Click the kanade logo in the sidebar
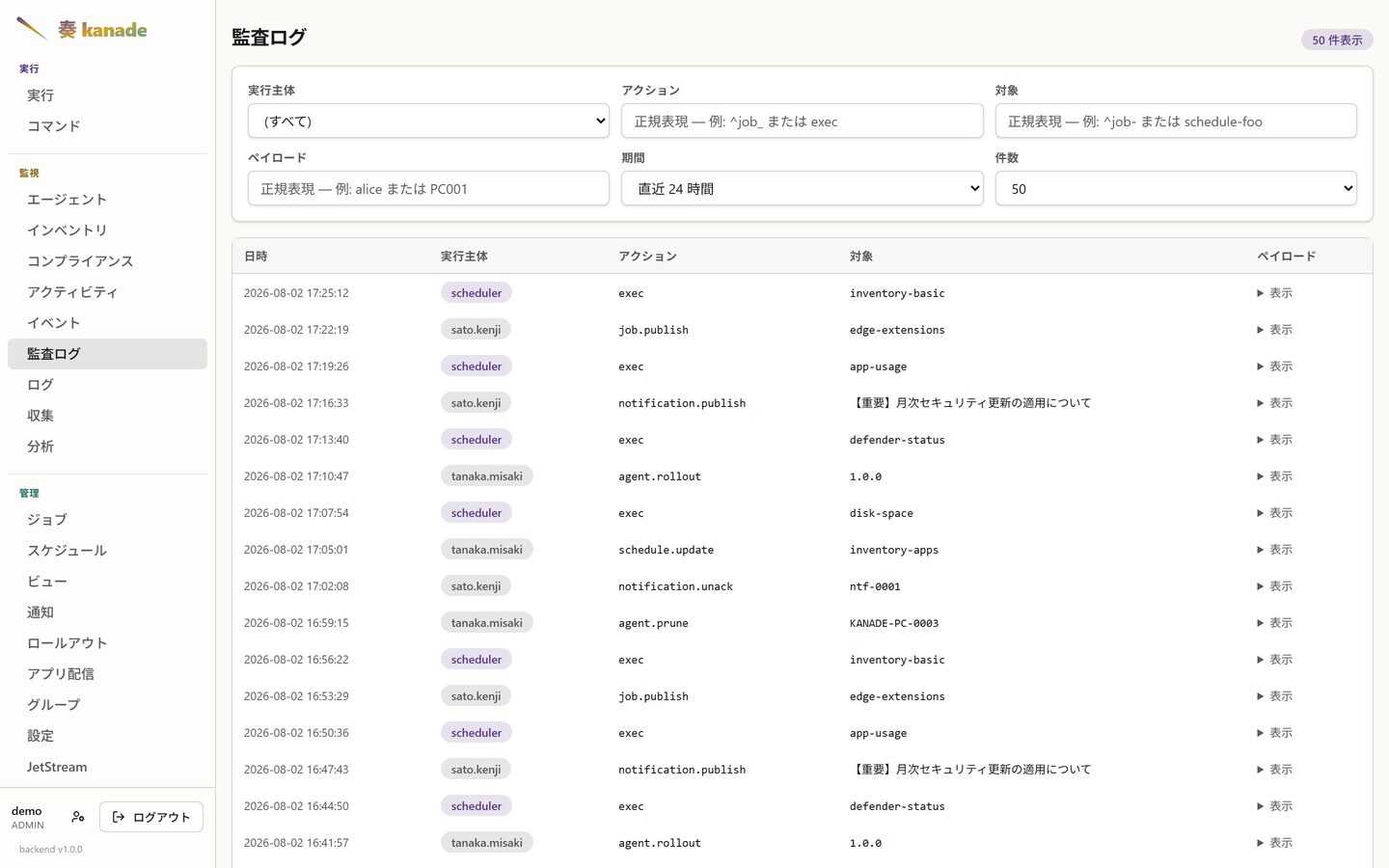This screenshot has height=868, width=1389. pyautogui.click(x=82, y=29)
